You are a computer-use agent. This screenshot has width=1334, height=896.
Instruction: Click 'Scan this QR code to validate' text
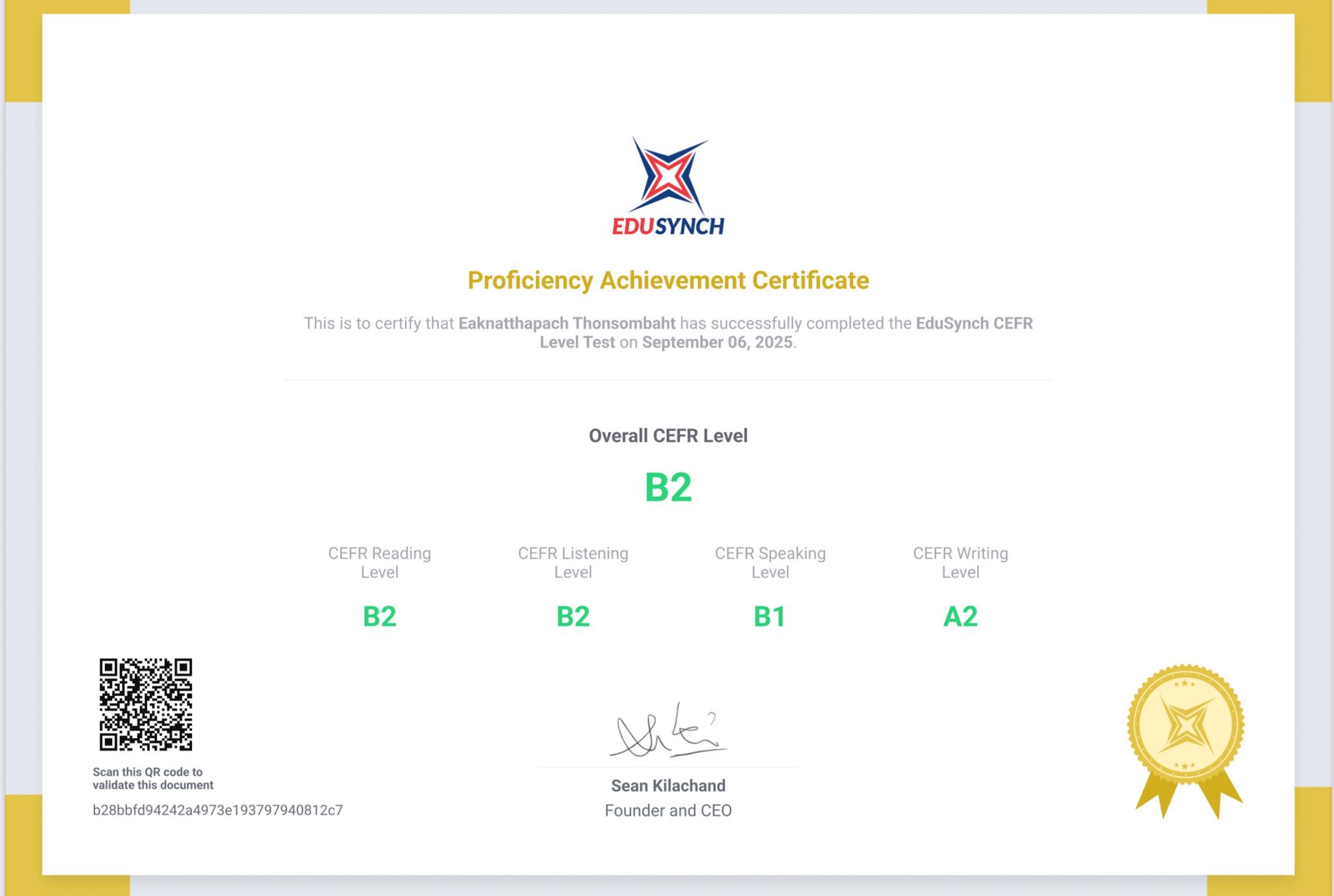[x=153, y=779]
